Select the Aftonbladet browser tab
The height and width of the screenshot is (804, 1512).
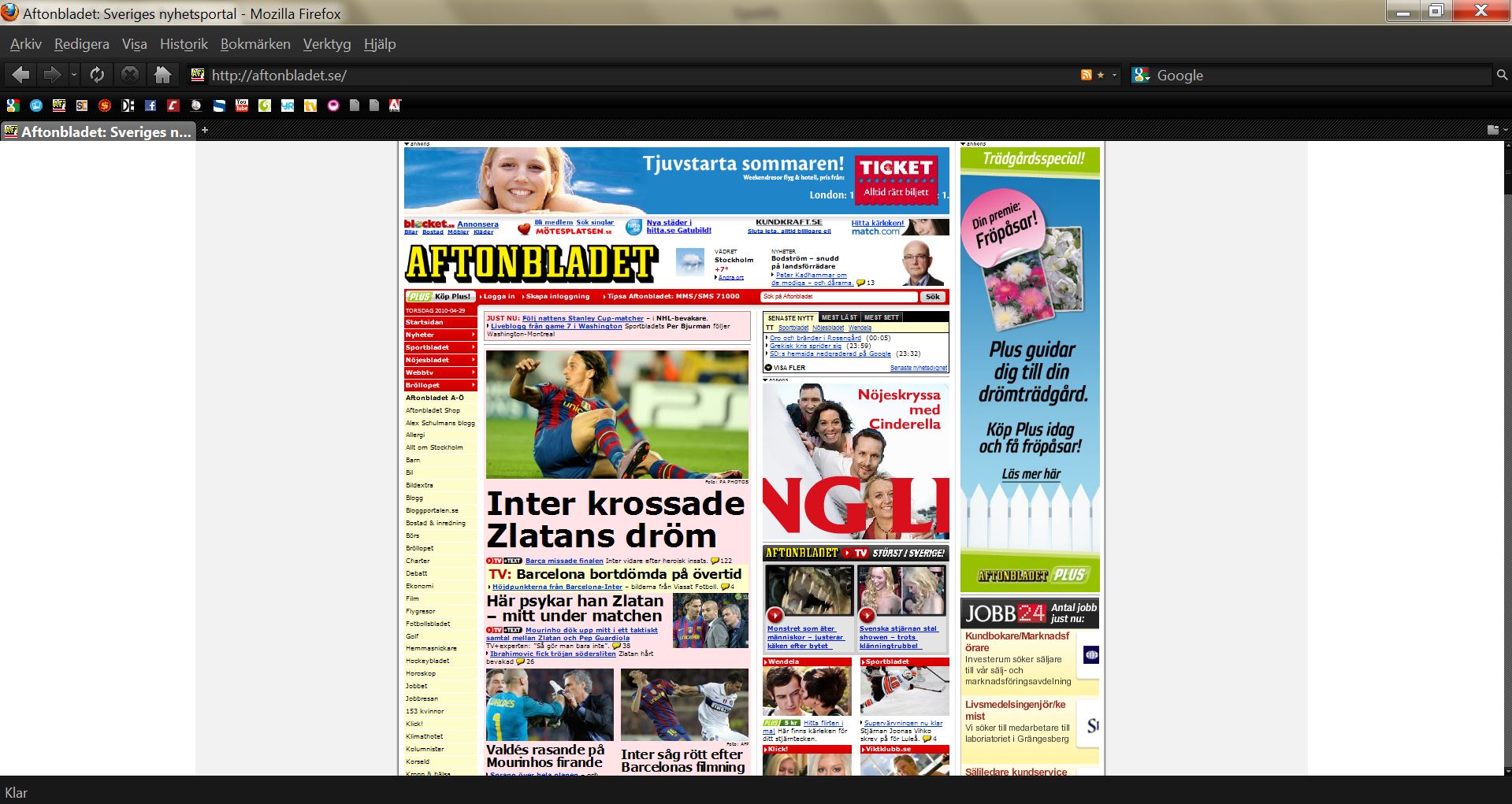pyautogui.click(x=98, y=132)
